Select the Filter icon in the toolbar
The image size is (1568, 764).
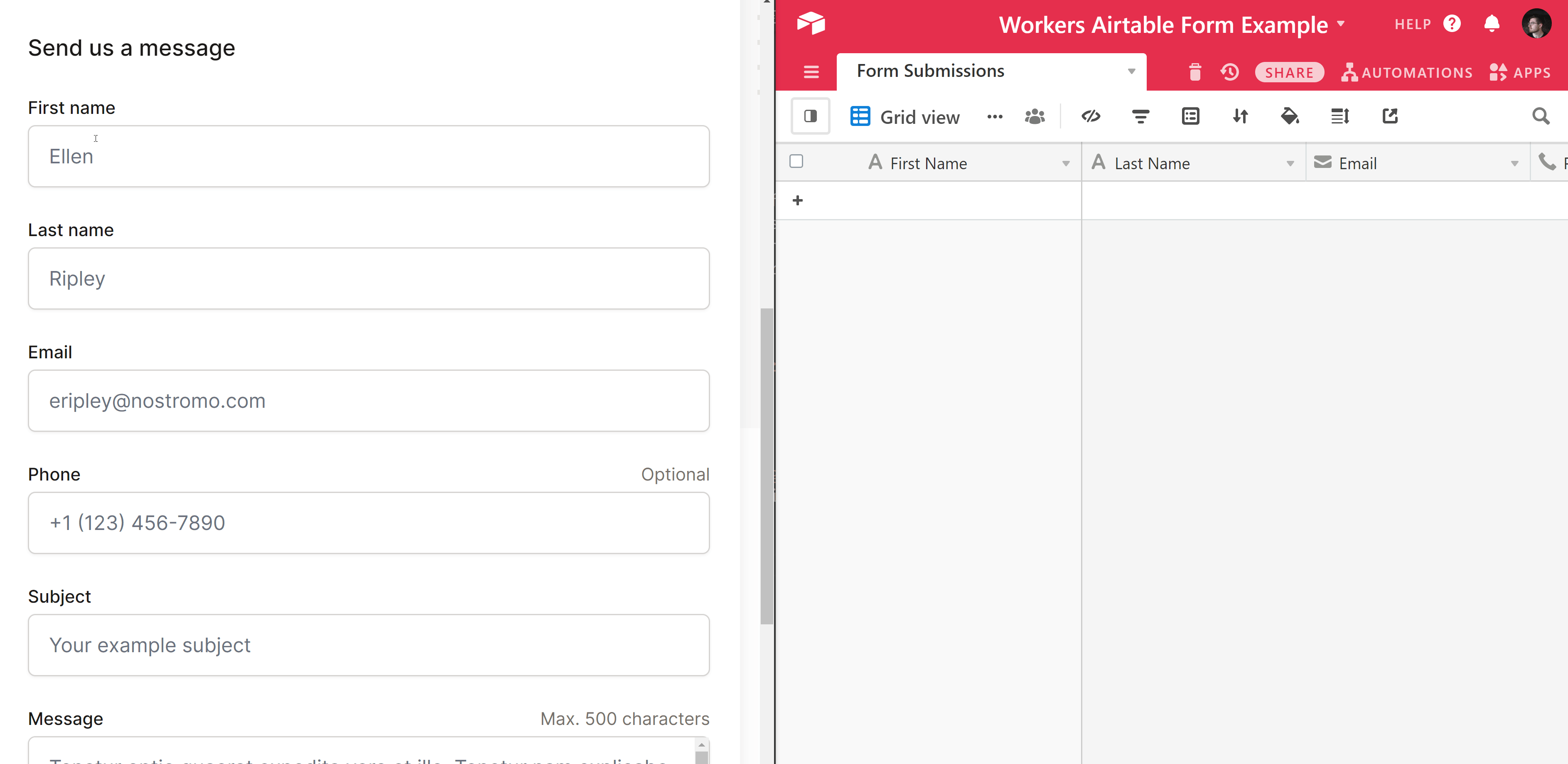(x=1141, y=116)
